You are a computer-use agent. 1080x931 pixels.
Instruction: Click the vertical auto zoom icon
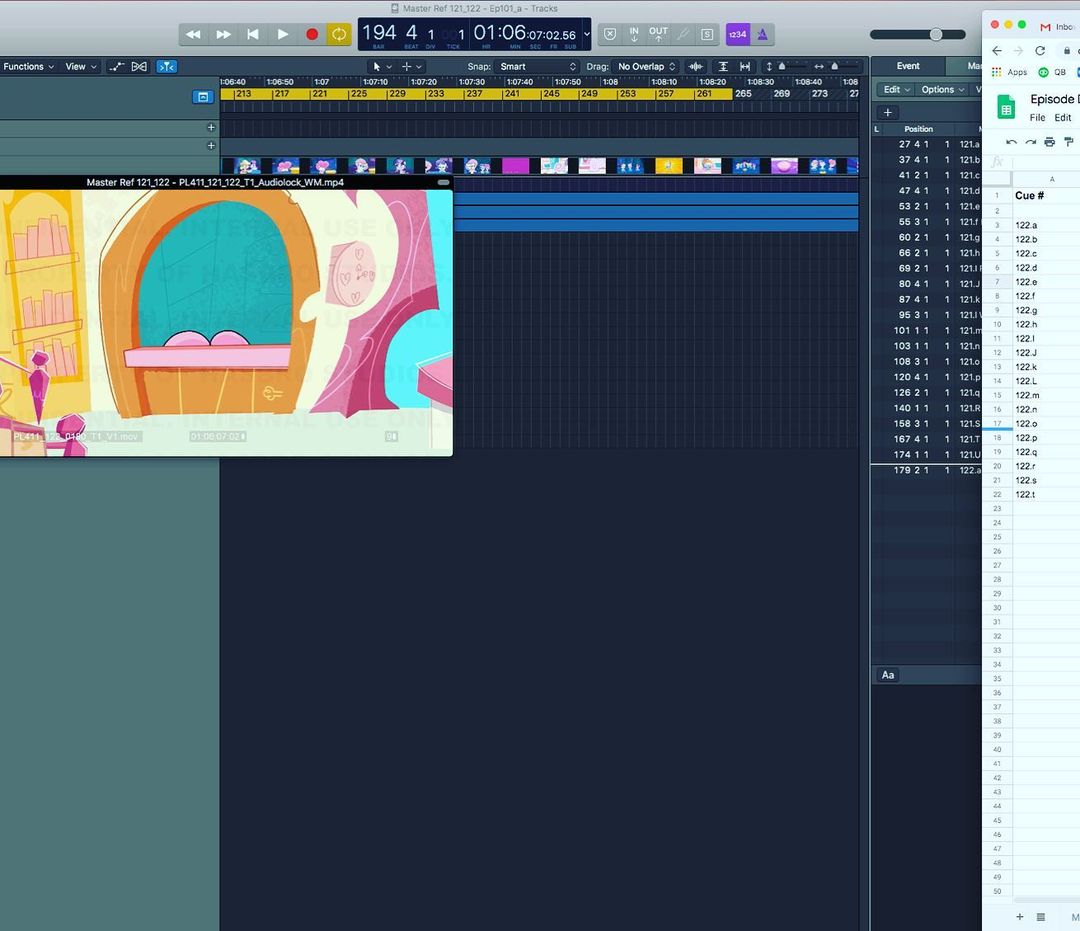click(x=723, y=67)
